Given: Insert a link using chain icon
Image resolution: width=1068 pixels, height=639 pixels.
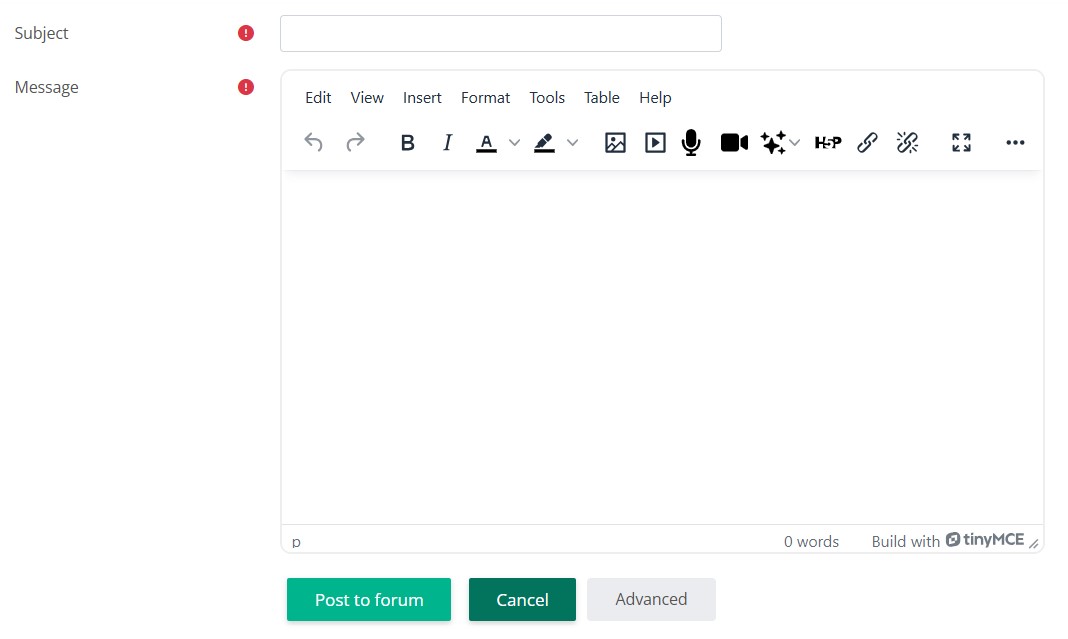Looking at the screenshot, I should point(868,143).
